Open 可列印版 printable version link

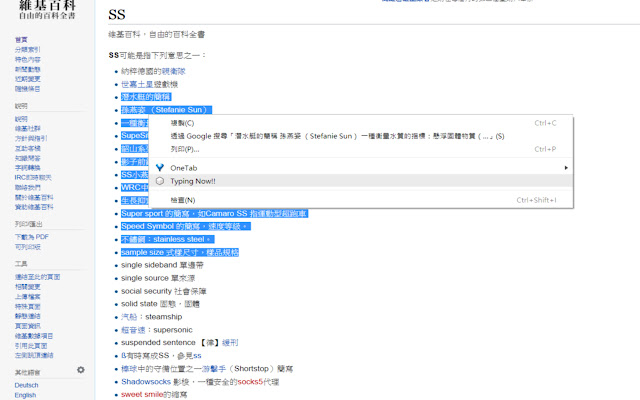[27, 247]
